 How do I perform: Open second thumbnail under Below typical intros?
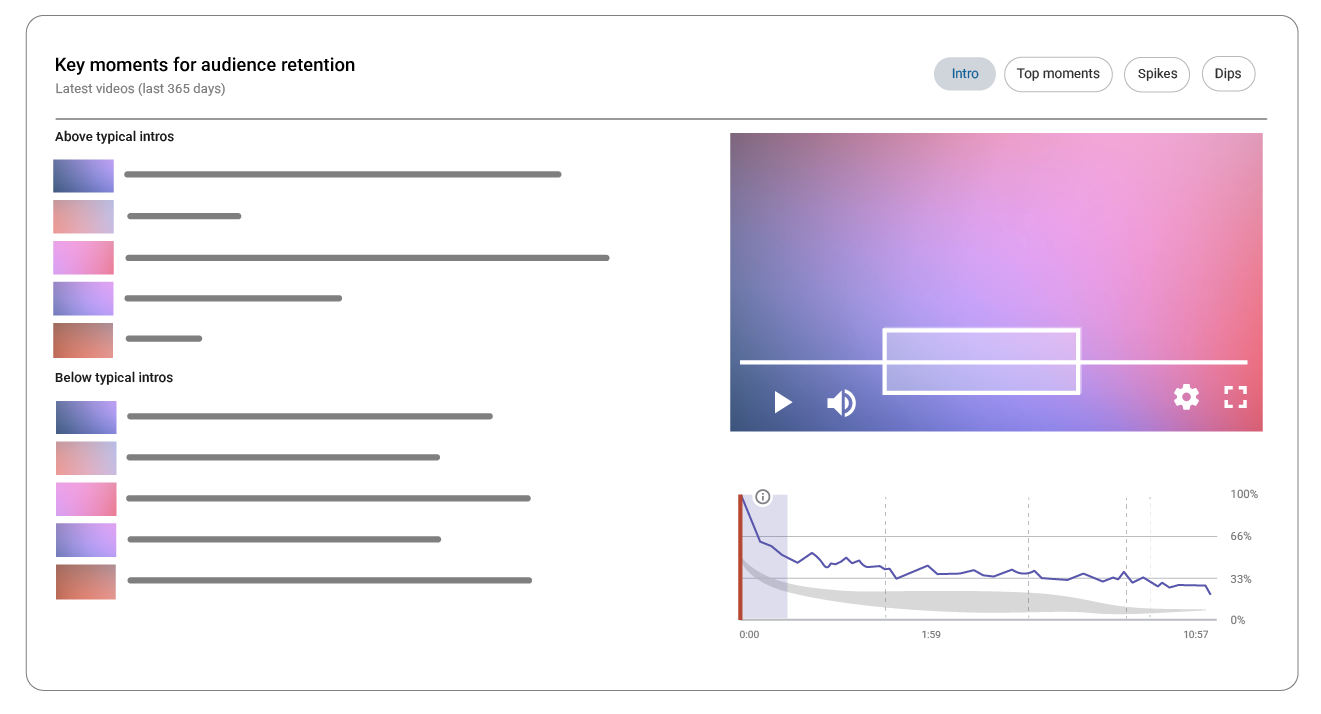86,458
